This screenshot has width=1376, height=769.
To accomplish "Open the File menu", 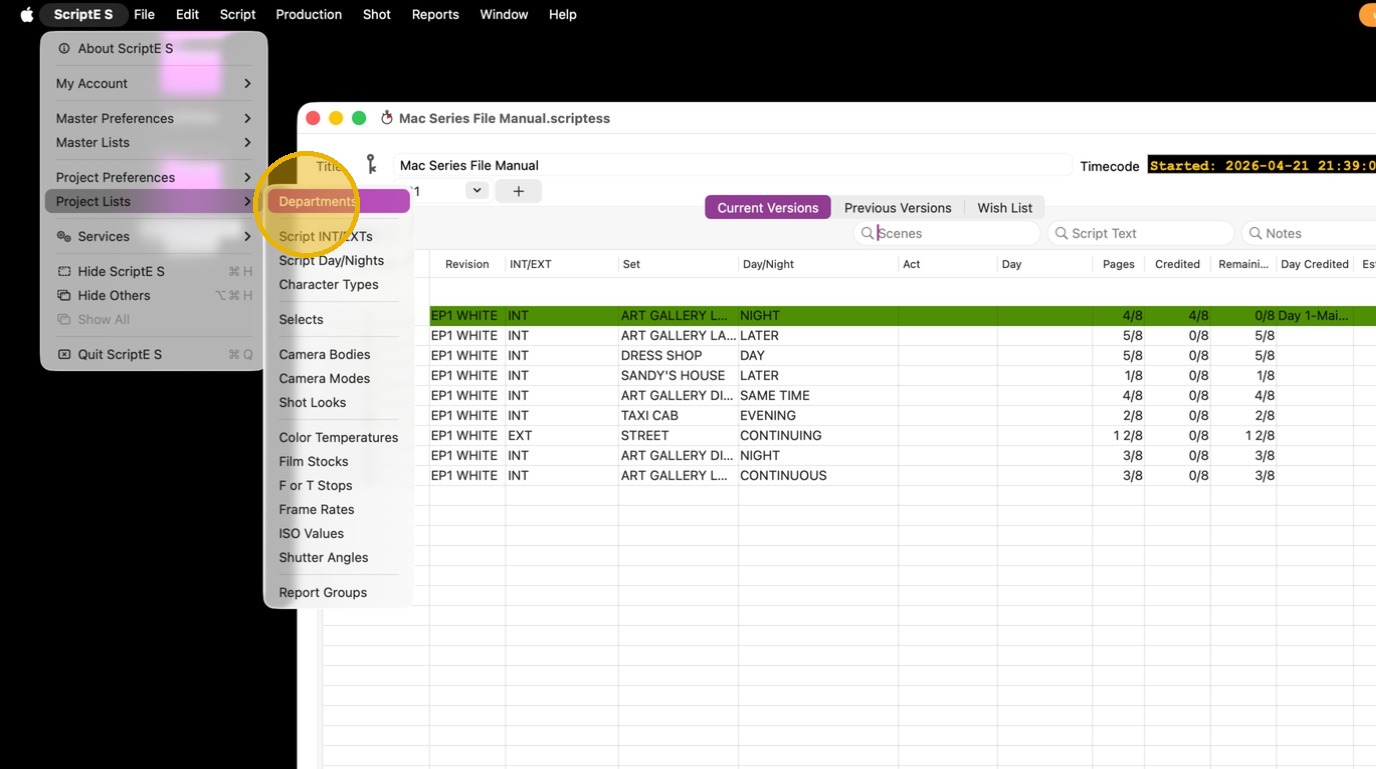I will pos(144,14).
